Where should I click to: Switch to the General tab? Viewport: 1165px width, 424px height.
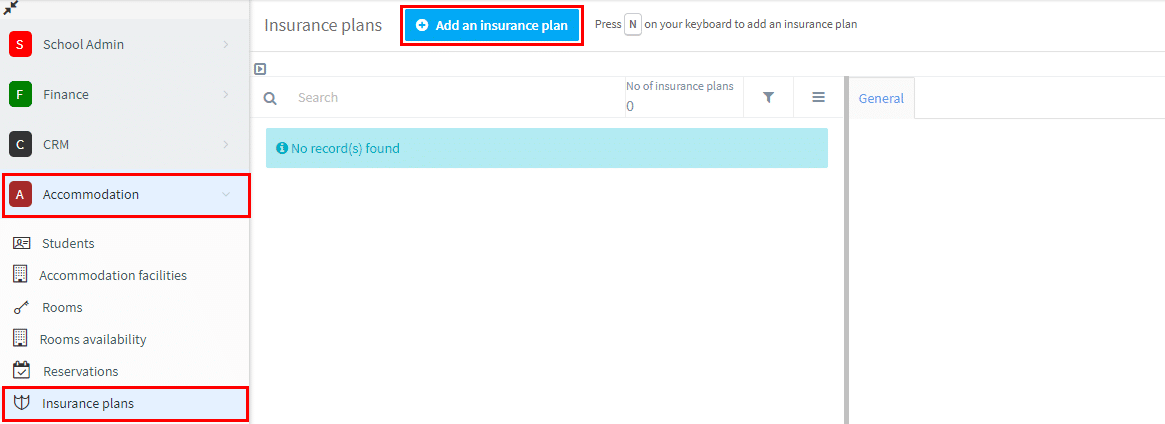click(x=881, y=98)
